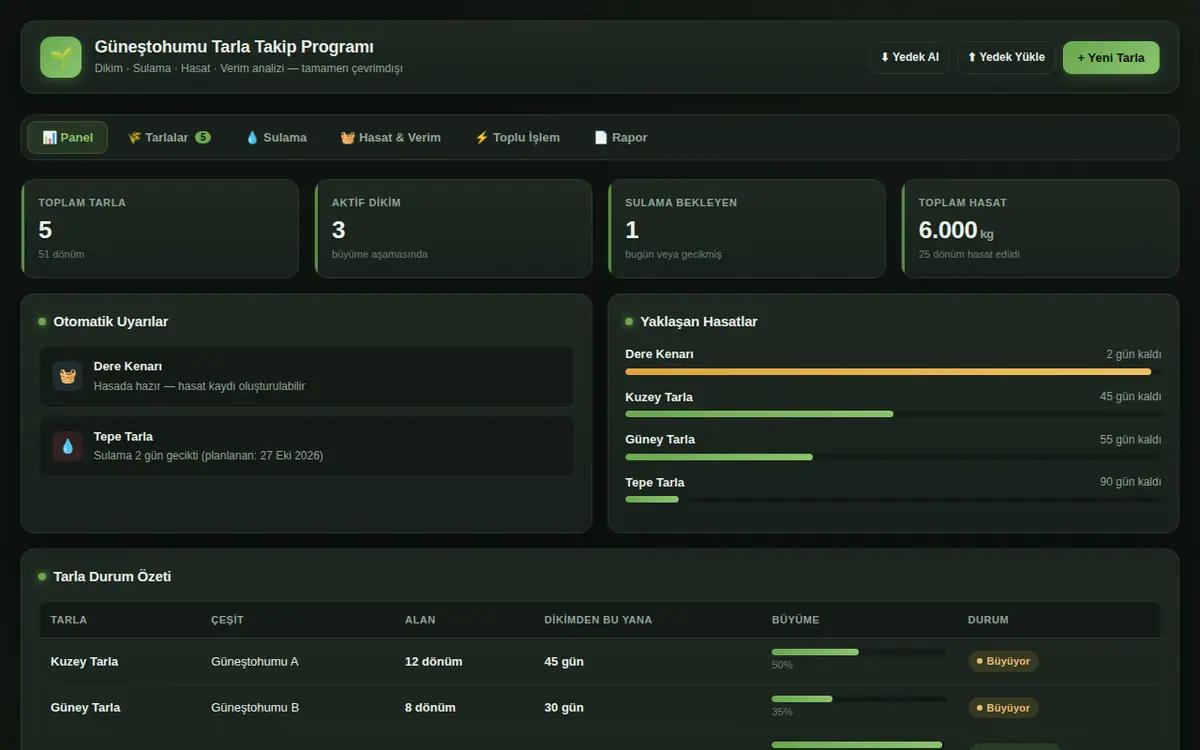
Task: Click the Yaklaşan Hasatlar section heading
Action: [x=699, y=322]
